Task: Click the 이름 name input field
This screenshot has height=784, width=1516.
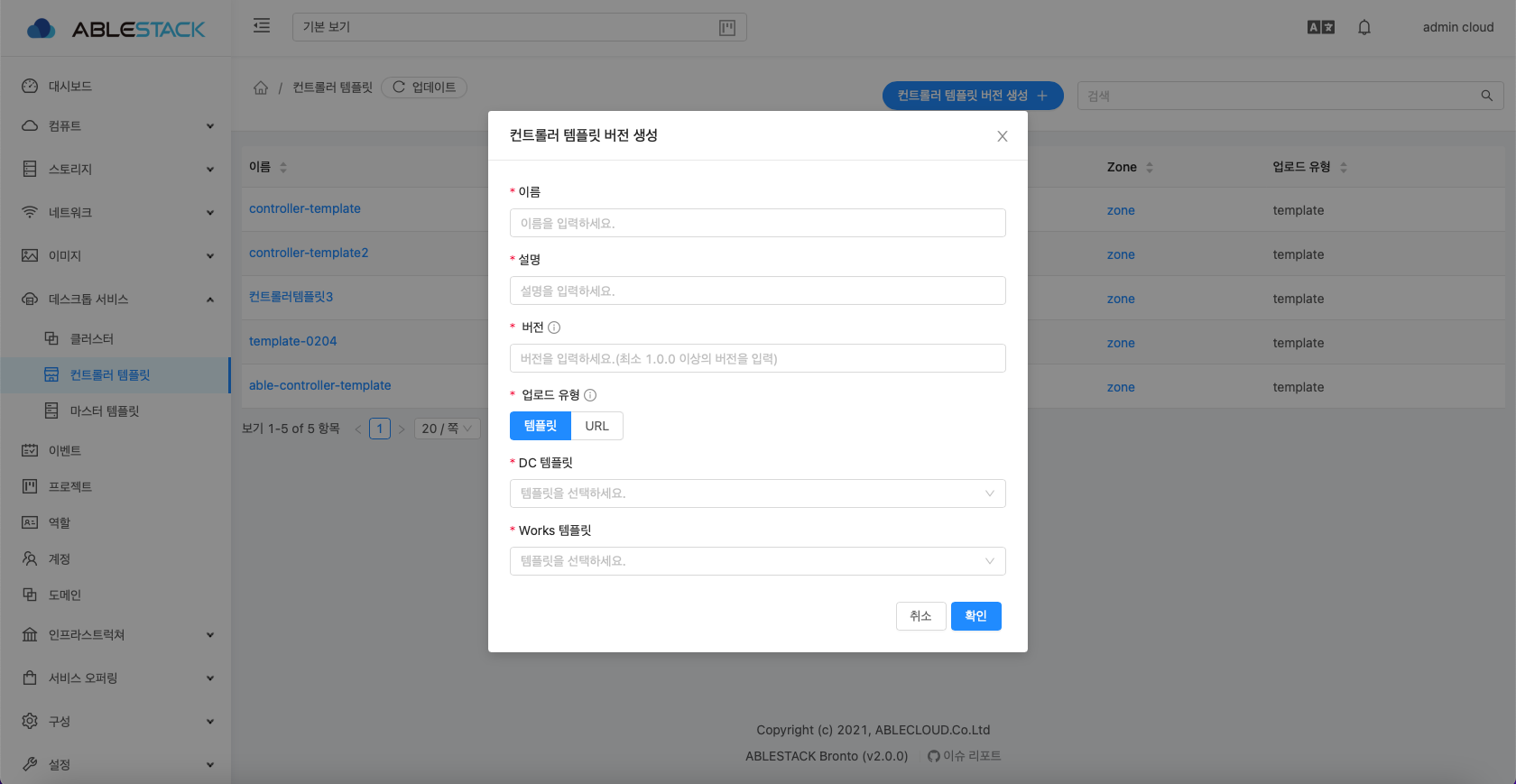Action: click(x=757, y=223)
